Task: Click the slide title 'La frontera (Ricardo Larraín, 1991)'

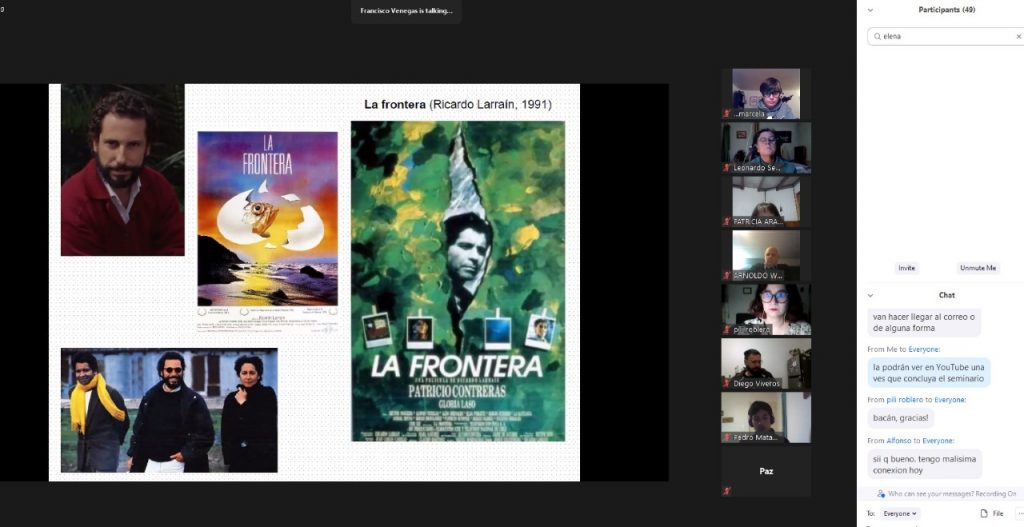Action: point(458,104)
